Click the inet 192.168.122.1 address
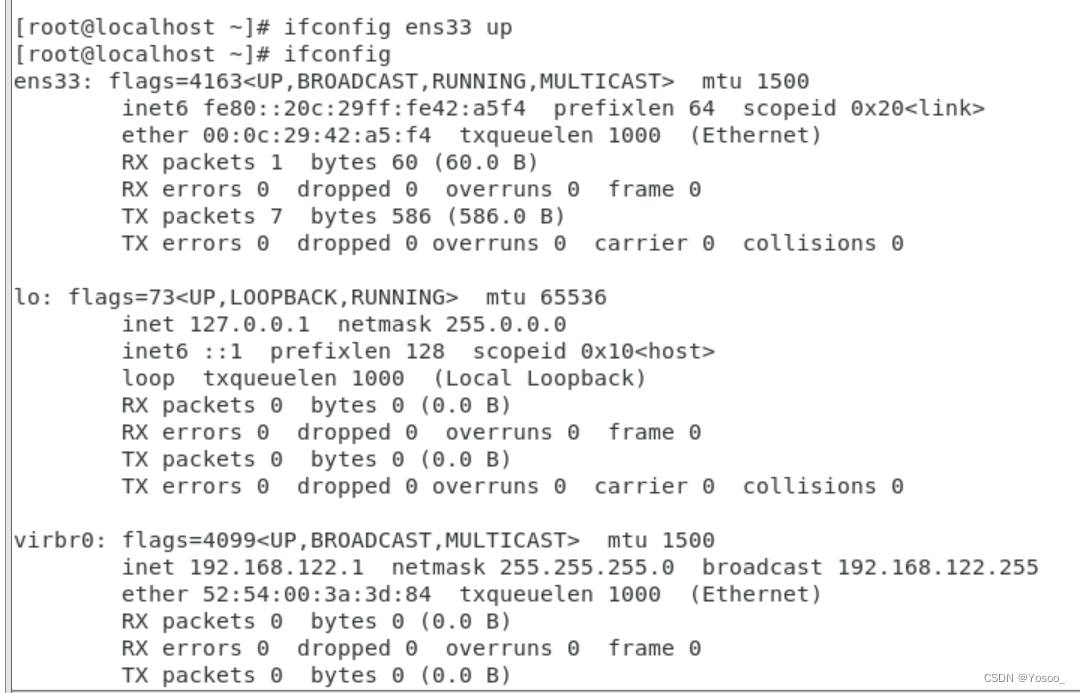Image resolution: width=1080 pixels, height=693 pixels. coord(276,568)
